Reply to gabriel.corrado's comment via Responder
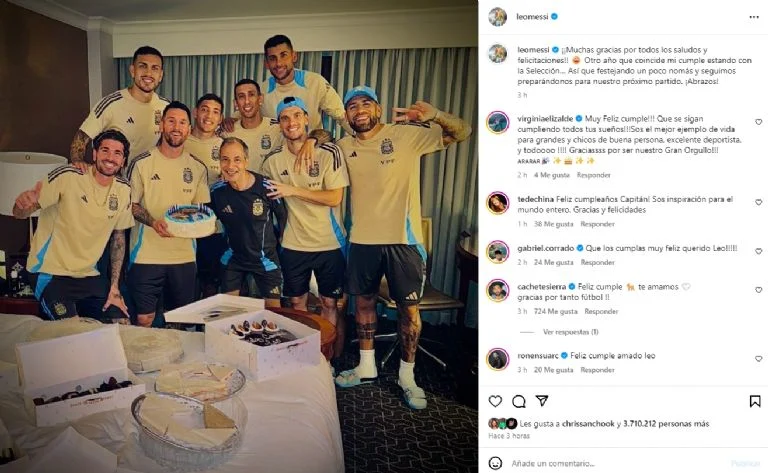768x473 pixels. point(598,262)
